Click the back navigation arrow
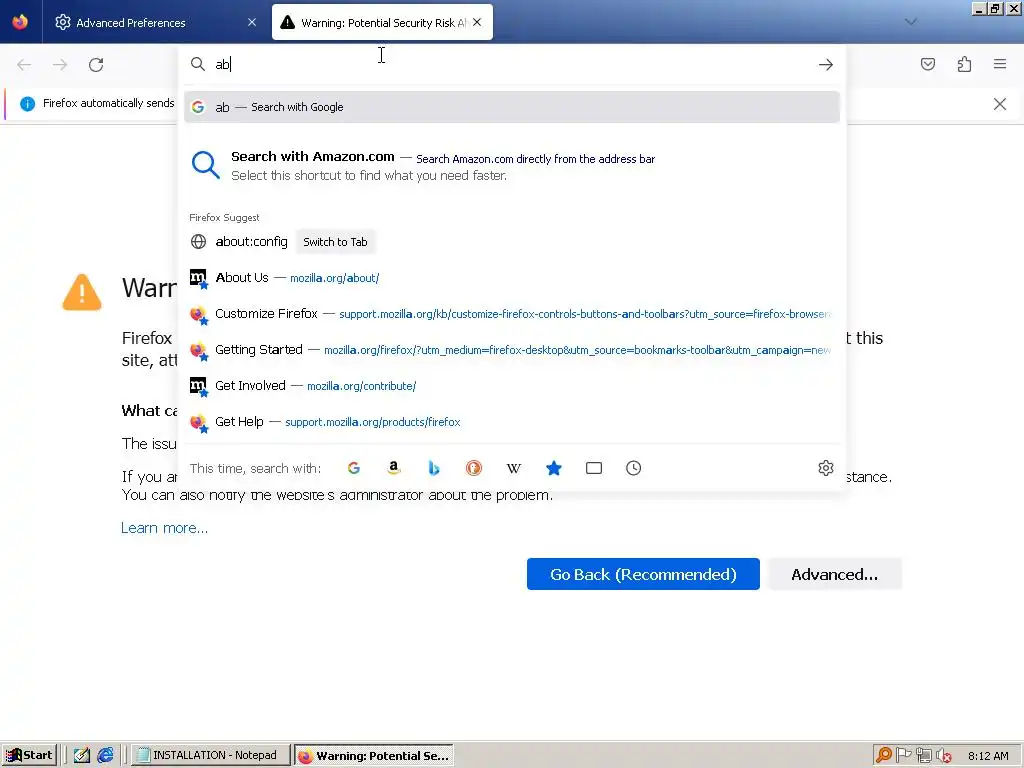Viewport: 1024px width, 768px height. click(x=24, y=65)
